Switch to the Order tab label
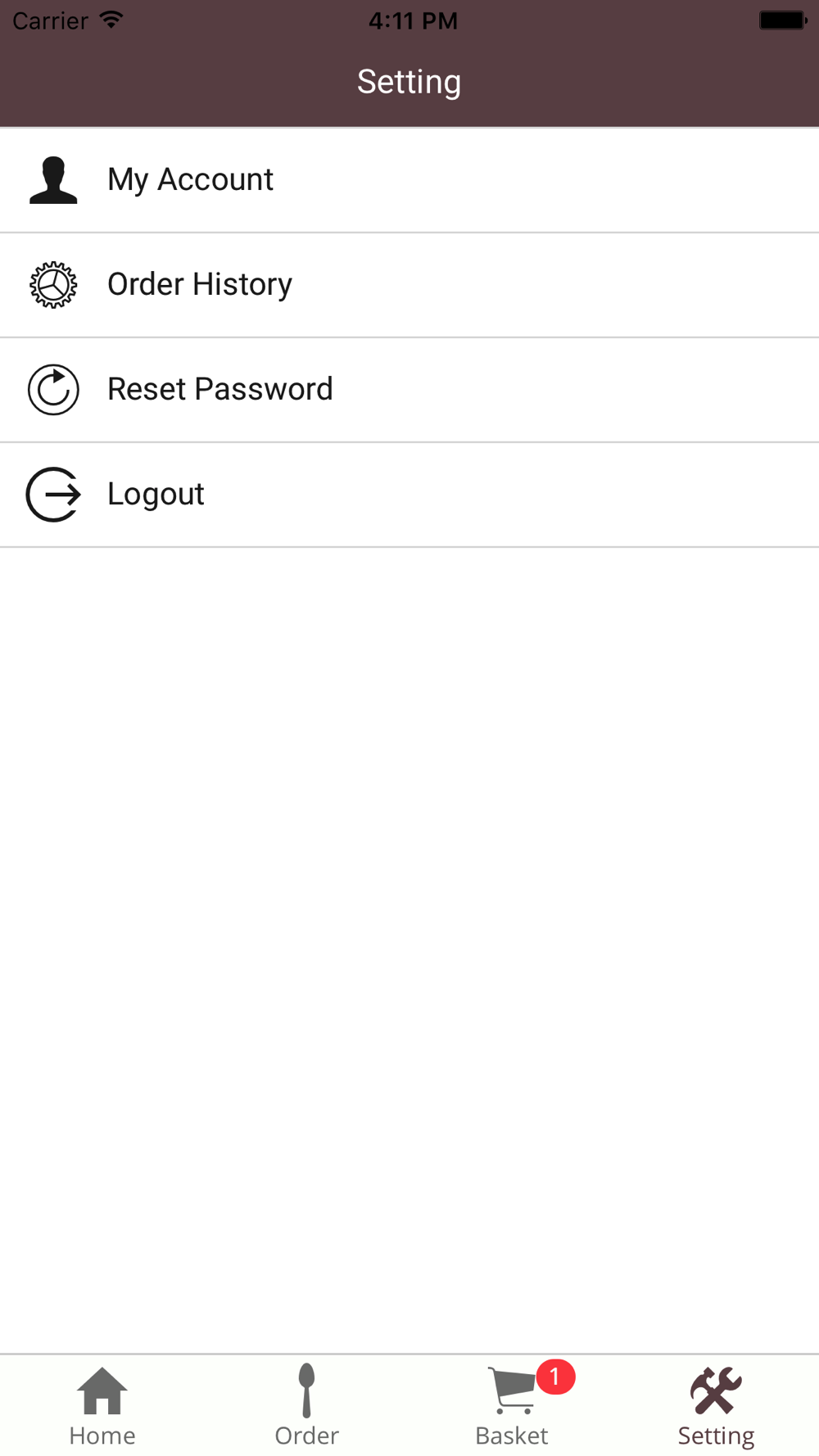Screen dimensions: 819x1456 click(307, 1436)
